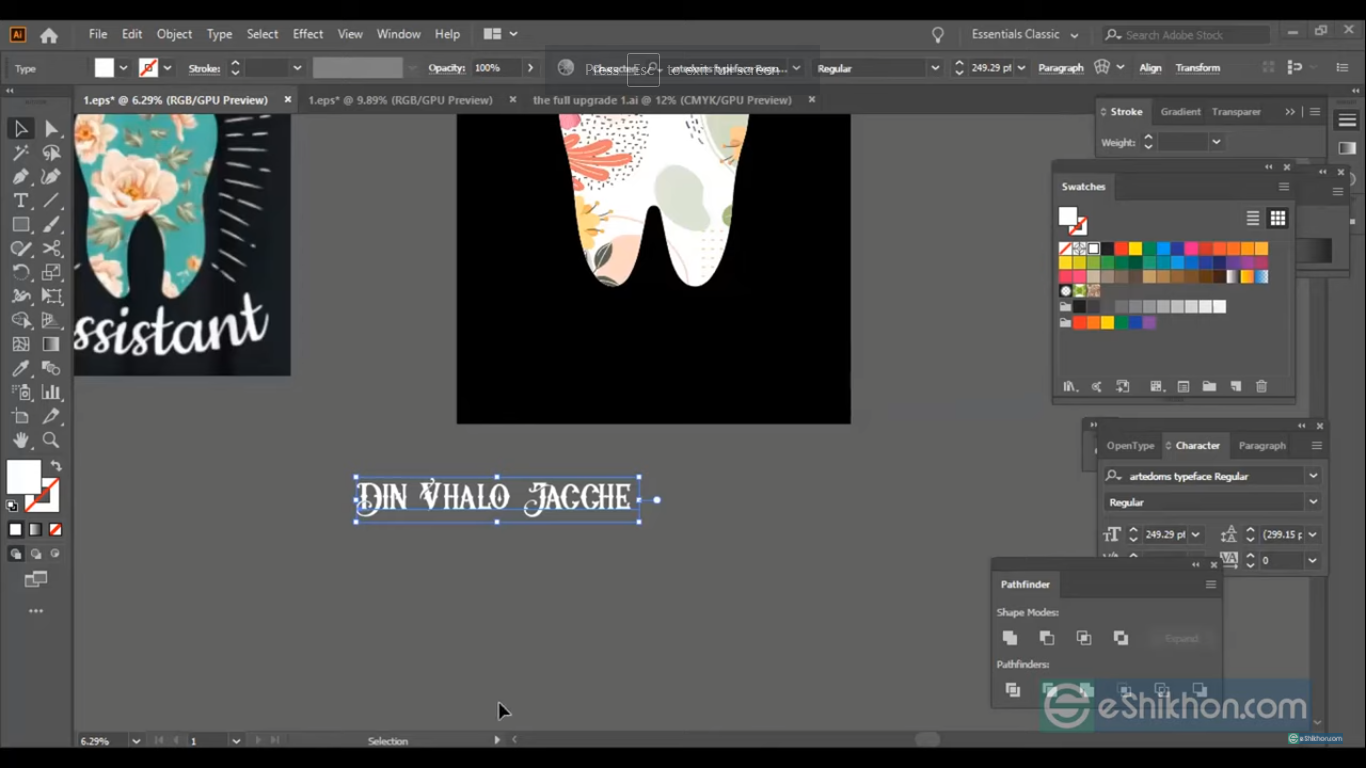Select the Shape Builder tool
The width and height of the screenshot is (1366, 768).
[20, 320]
